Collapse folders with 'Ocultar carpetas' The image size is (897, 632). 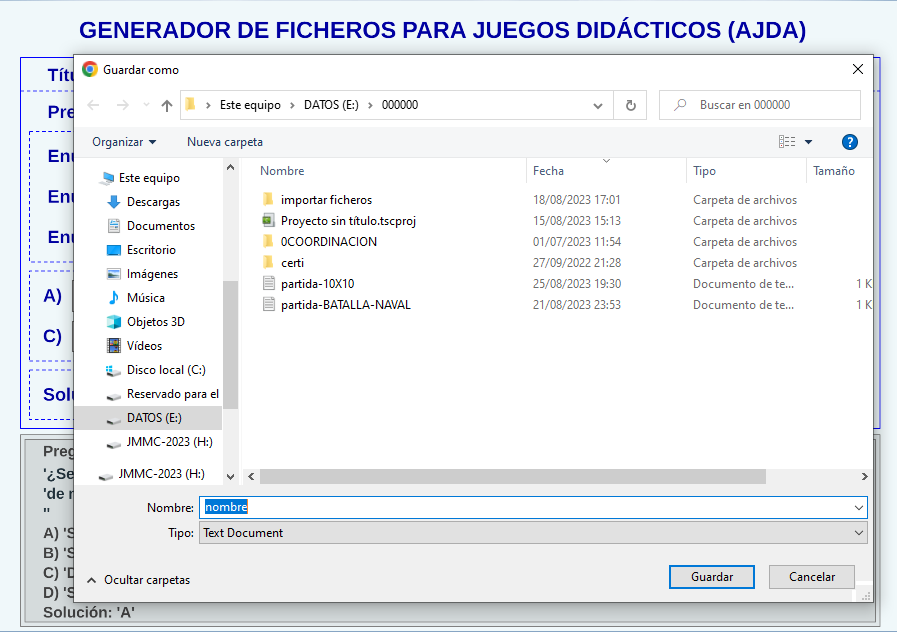coord(138,580)
